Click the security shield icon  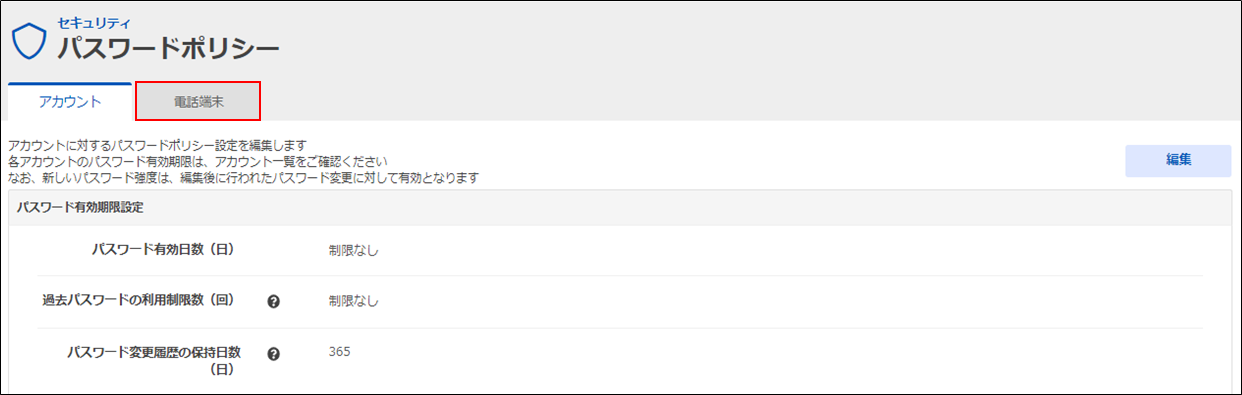click(29, 40)
